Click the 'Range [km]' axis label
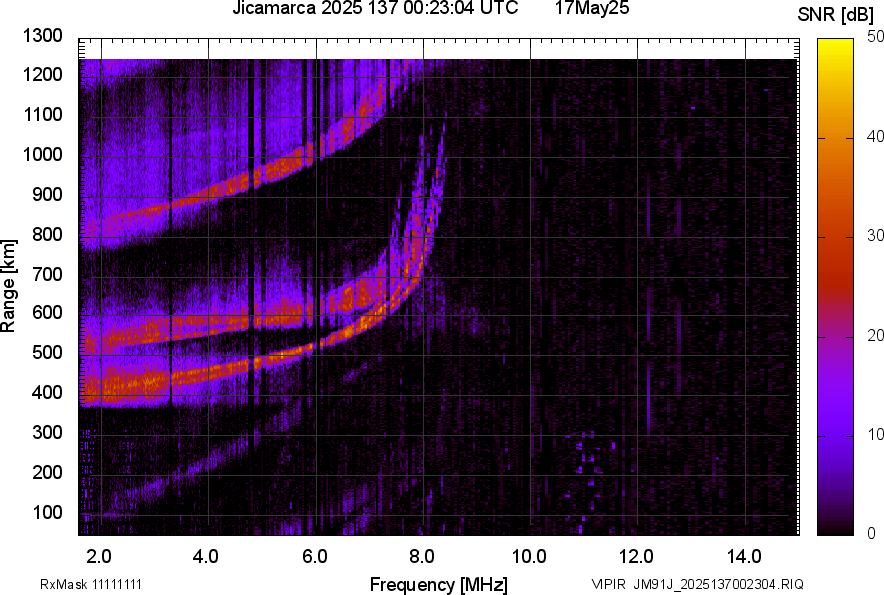Viewport: 884px width, 595px height. pyautogui.click(x=8, y=285)
